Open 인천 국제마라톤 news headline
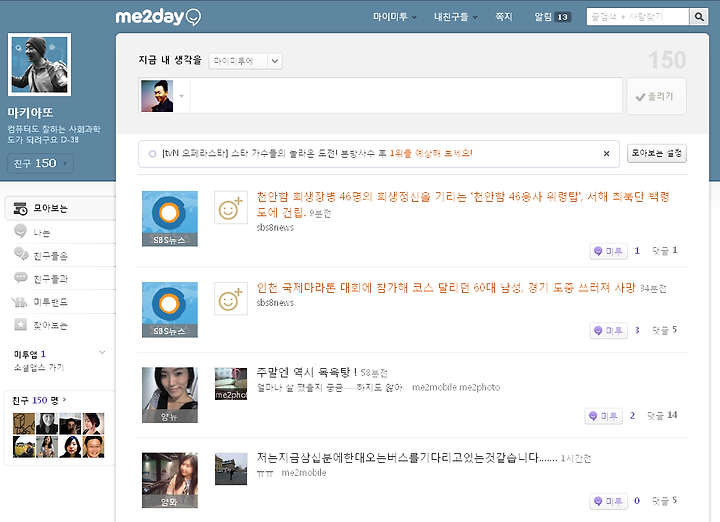Image resolution: width=720 pixels, height=522 pixels. click(x=446, y=288)
